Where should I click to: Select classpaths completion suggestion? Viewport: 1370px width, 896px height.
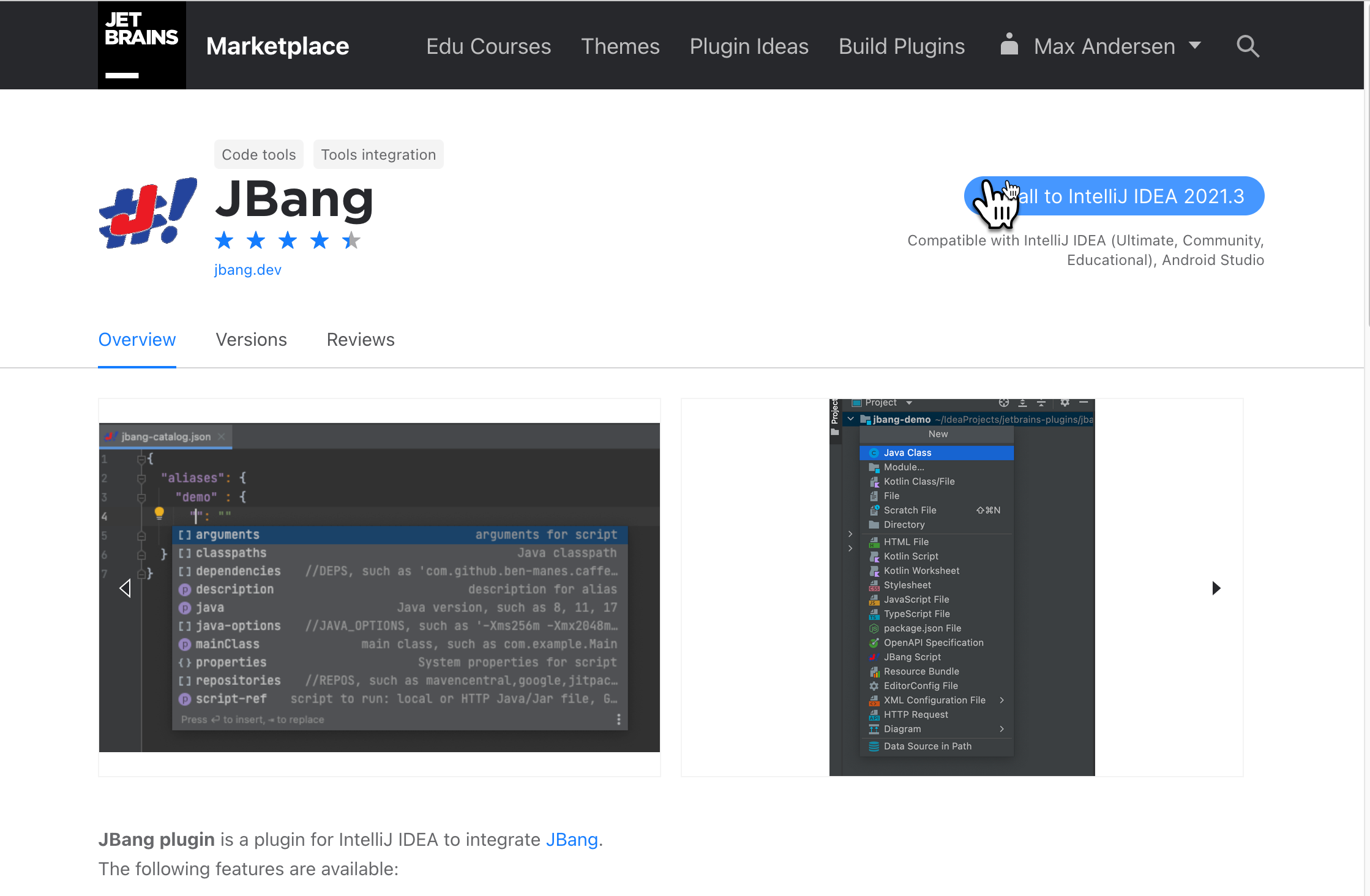(x=400, y=553)
